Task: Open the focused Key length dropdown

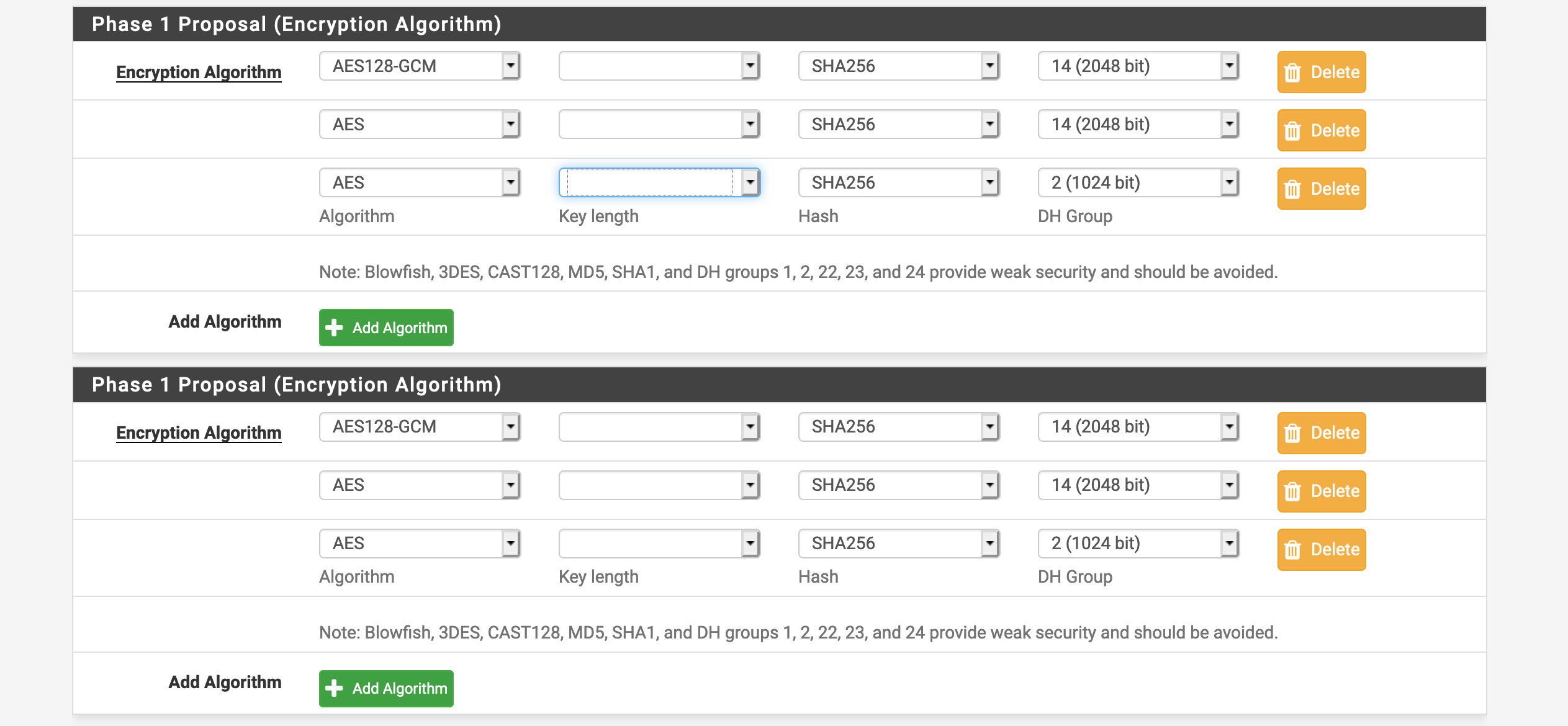Action: coord(659,182)
